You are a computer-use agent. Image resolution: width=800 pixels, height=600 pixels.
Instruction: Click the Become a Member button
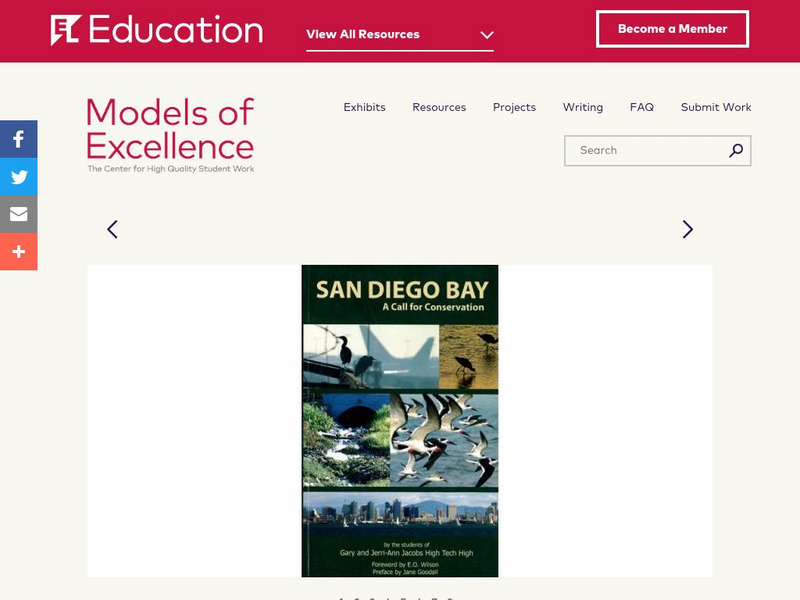click(672, 29)
